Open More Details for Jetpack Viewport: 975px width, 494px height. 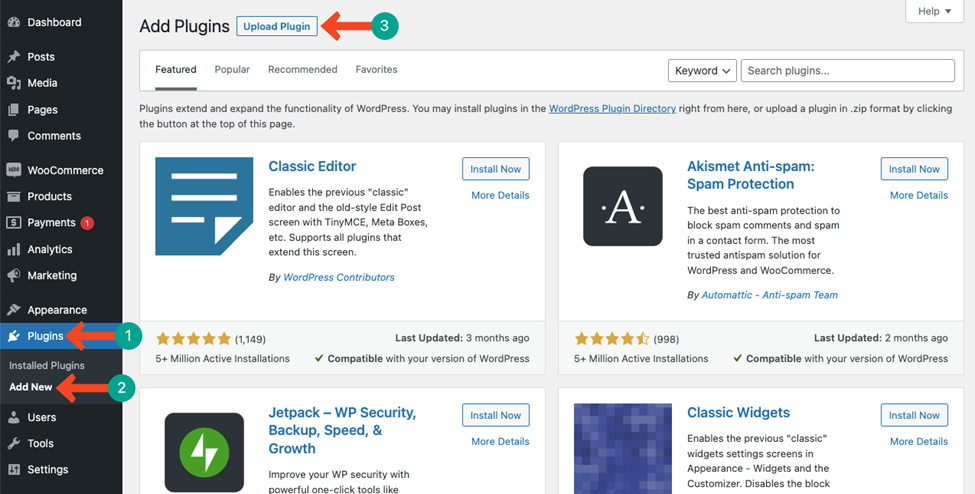click(500, 441)
